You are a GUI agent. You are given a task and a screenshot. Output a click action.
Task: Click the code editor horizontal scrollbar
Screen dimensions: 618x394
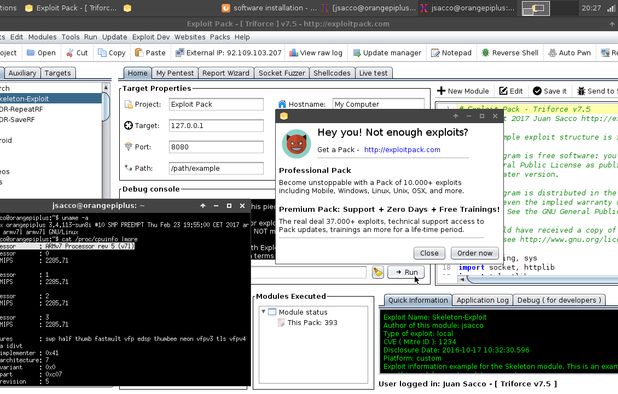[x=542, y=279]
